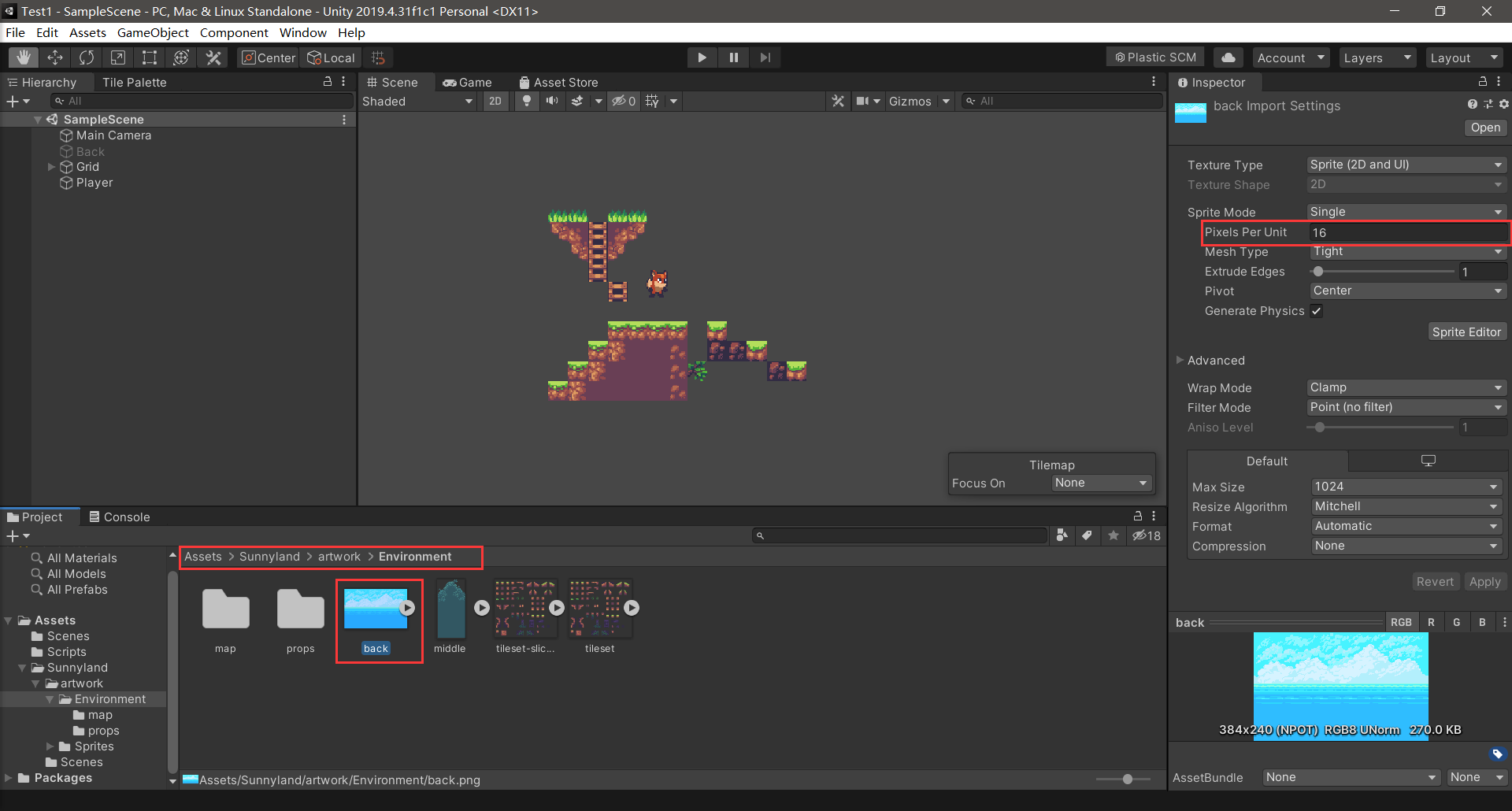The height and width of the screenshot is (811, 1512).
Task: Open Shaded draw mode dropdown
Action: point(417,101)
